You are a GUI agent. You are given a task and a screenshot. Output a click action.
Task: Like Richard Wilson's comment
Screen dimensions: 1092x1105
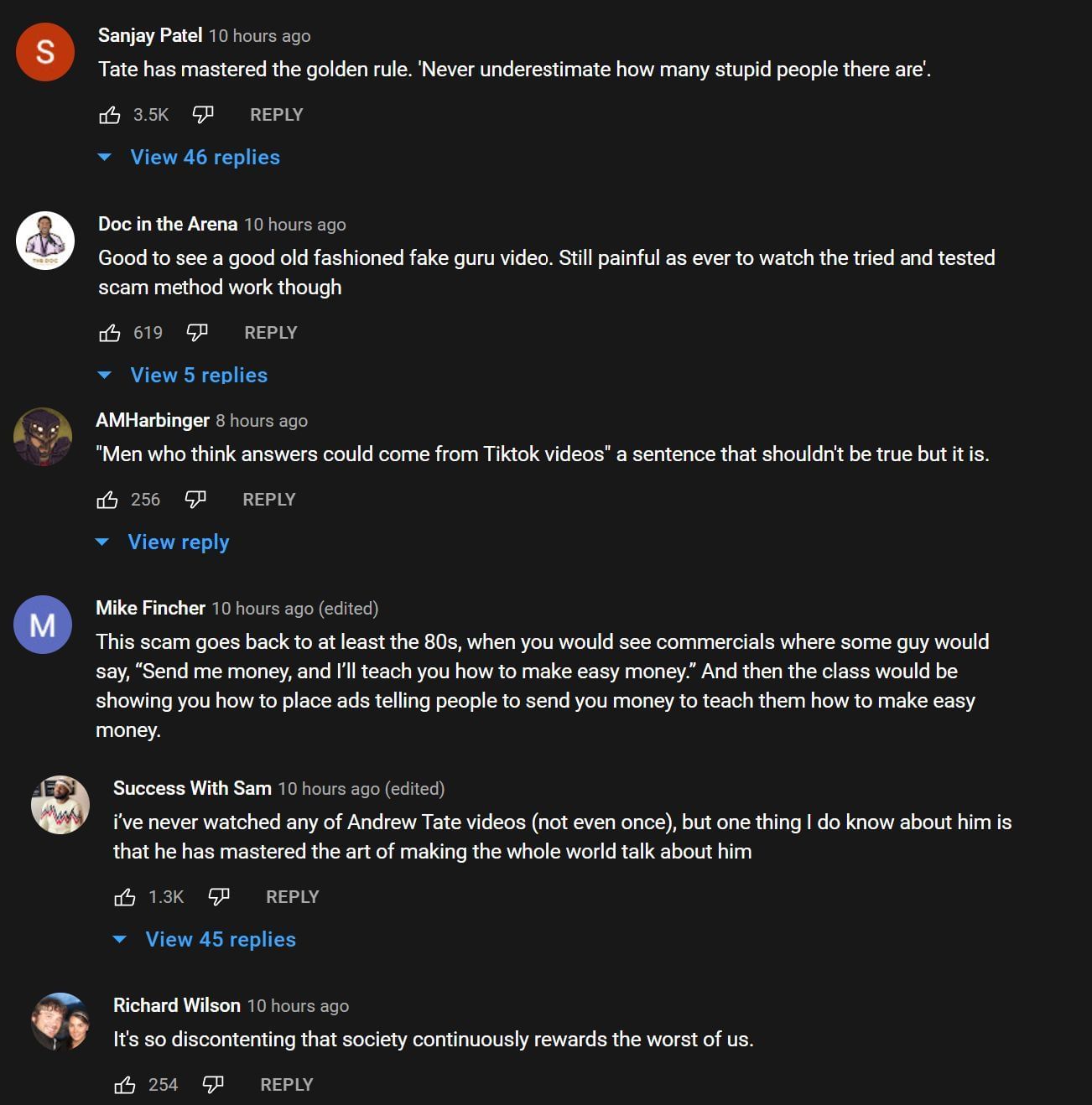(125, 1085)
